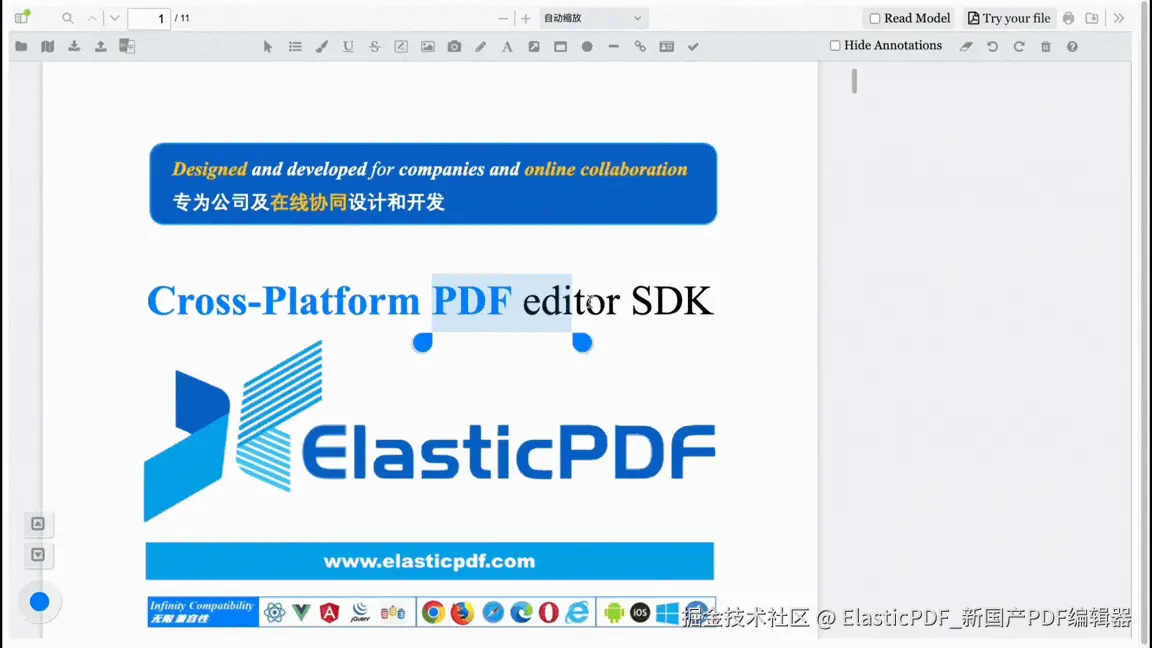The height and width of the screenshot is (648, 1152).
Task: Click the left blue selection handle
Action: tap(422, 342)
